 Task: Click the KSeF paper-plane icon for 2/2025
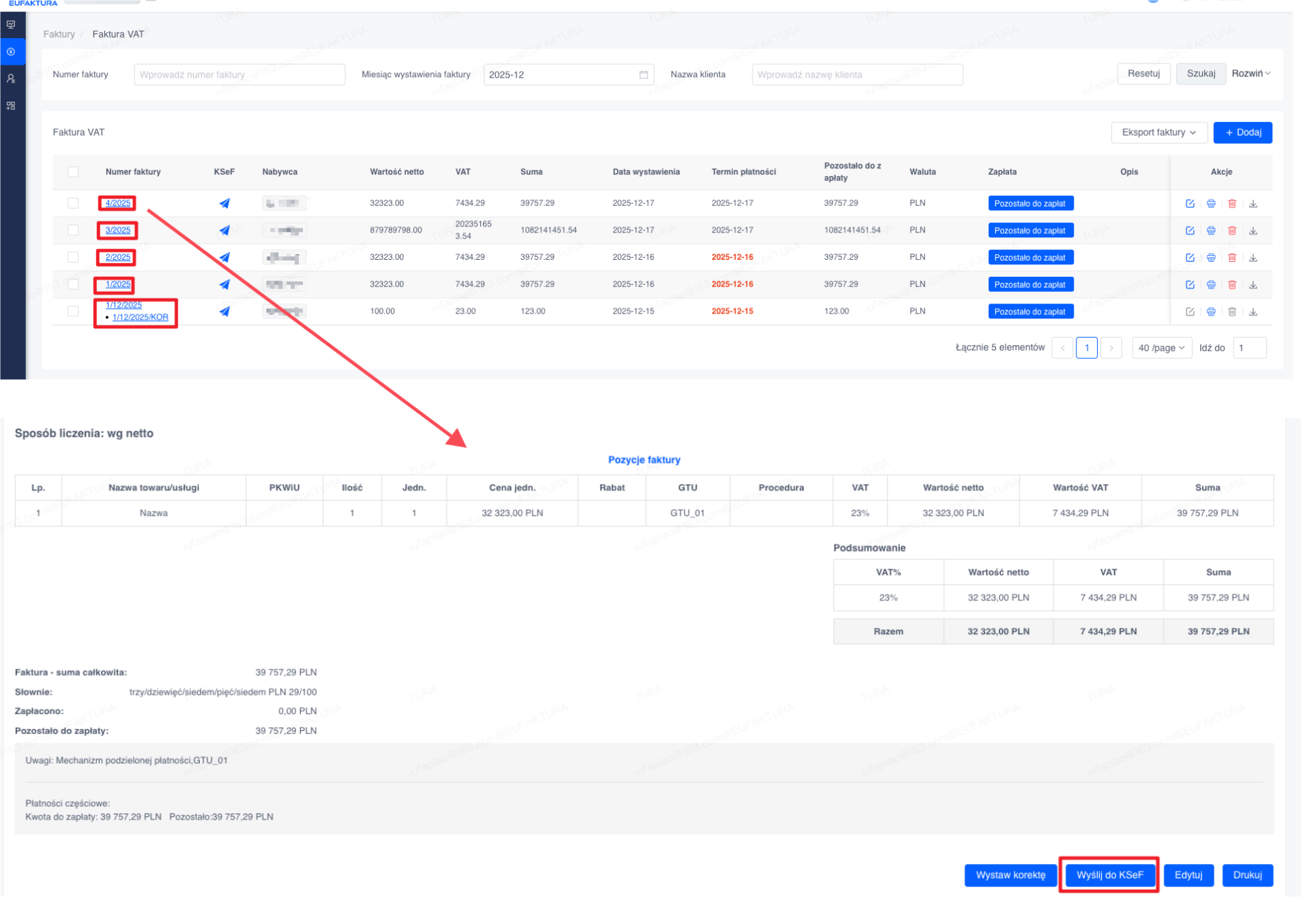click(224, 257)
